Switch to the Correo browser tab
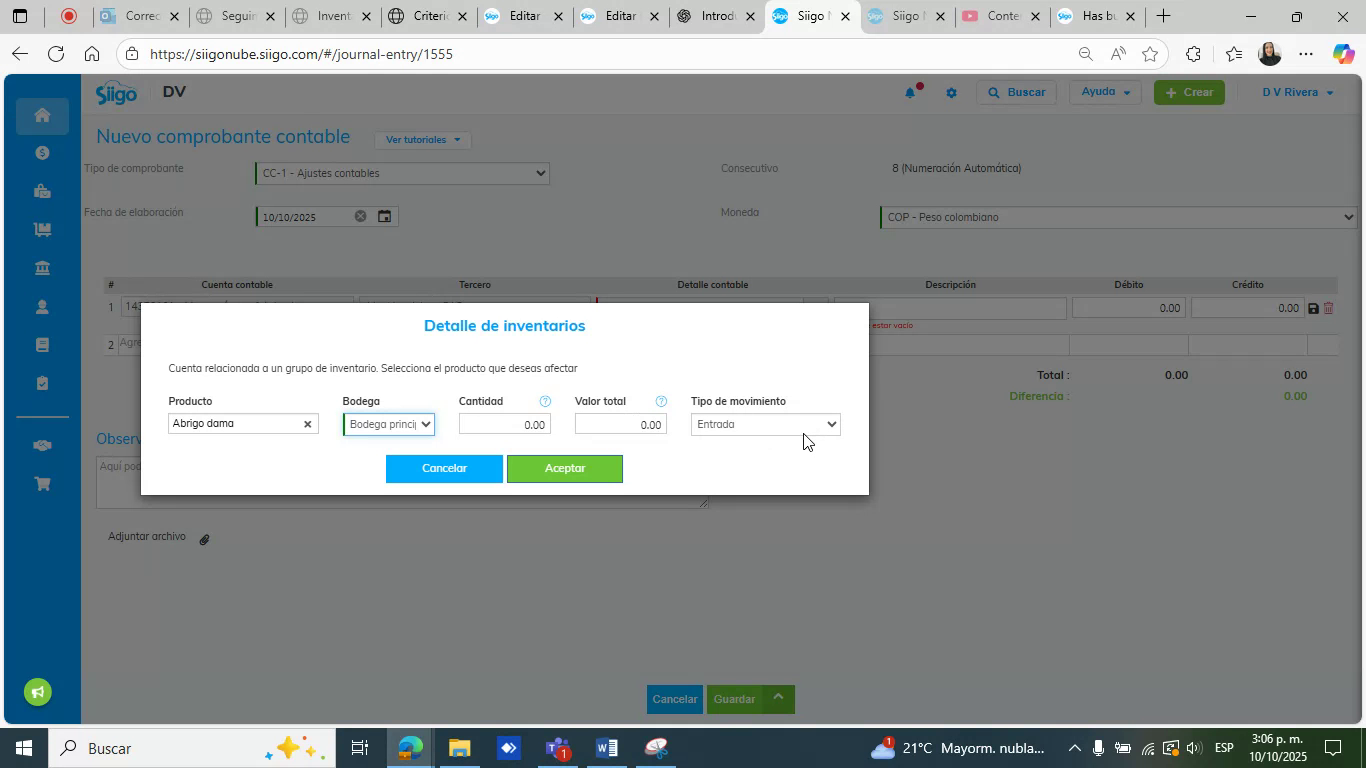Image resolution: width=1366 pixels, height=768 pixels. pos(140,16)
